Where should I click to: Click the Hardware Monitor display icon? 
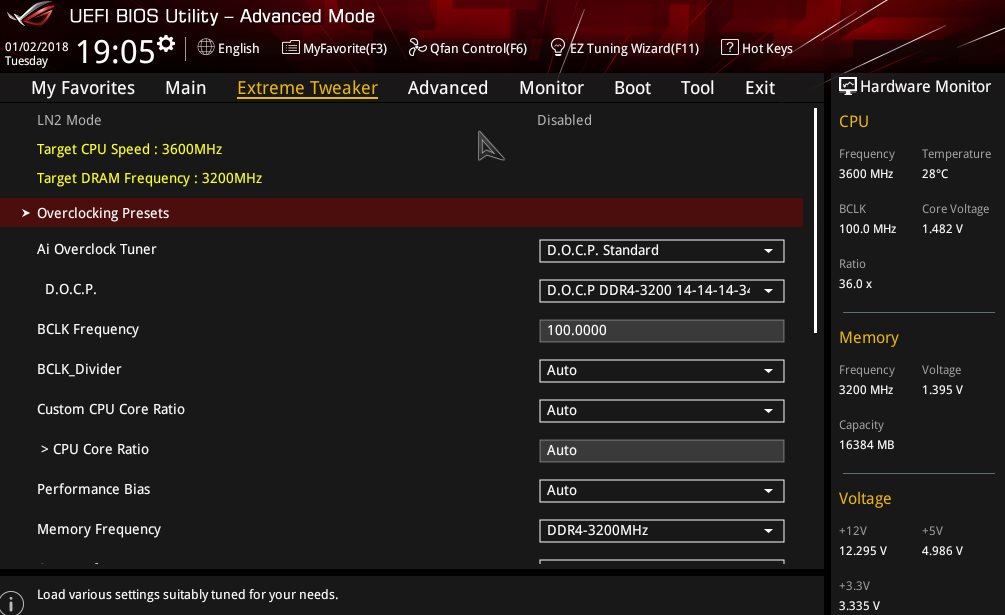[x=847, y=86]
